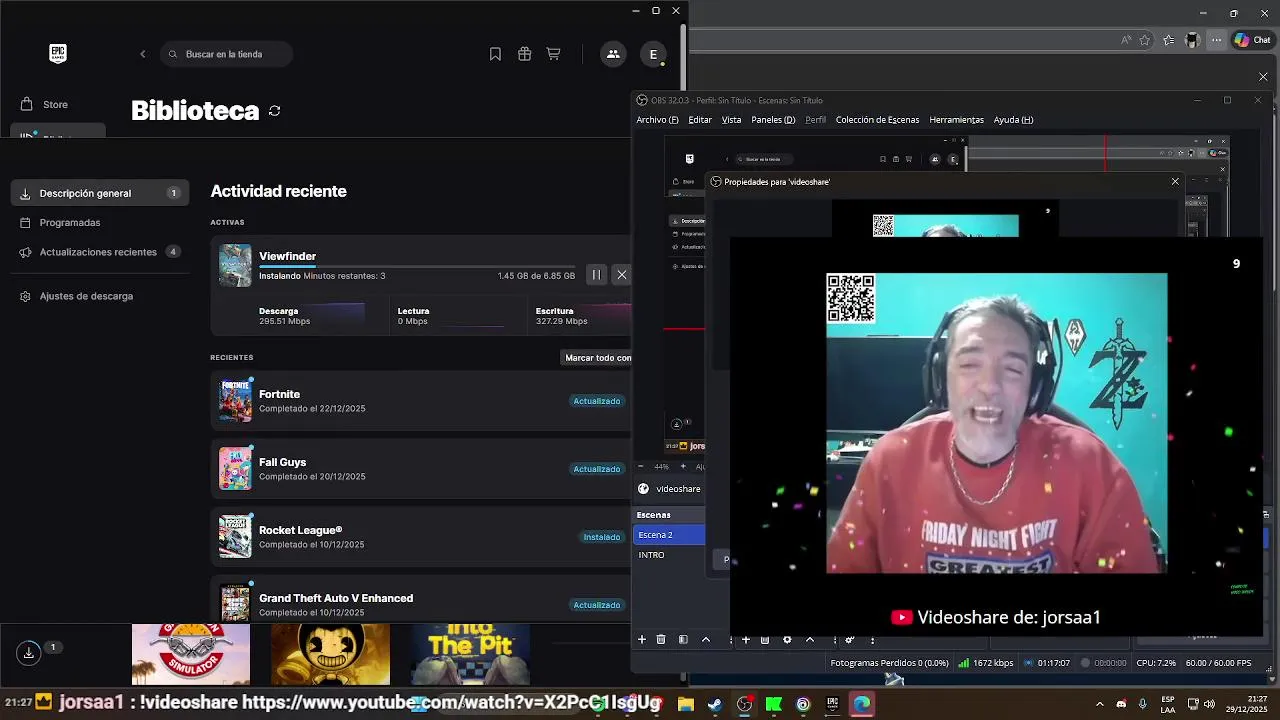Open Copilot Chat button in Edge

pos(1252,40)
